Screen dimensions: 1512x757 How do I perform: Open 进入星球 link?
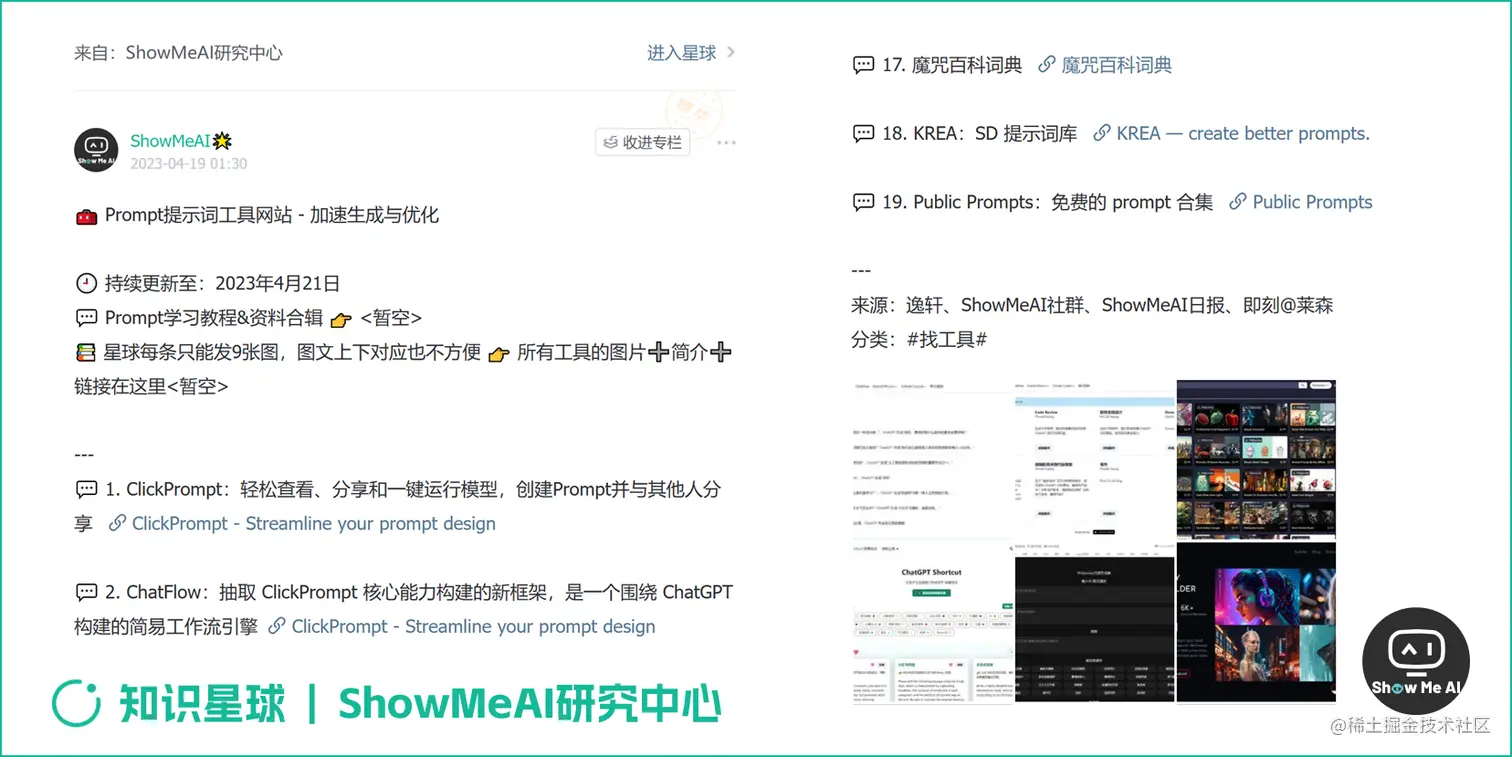[x=681, y=53]
